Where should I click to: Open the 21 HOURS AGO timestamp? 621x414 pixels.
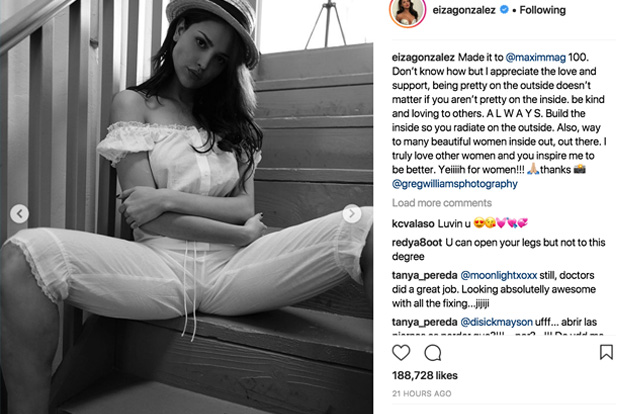click(421, 393)
